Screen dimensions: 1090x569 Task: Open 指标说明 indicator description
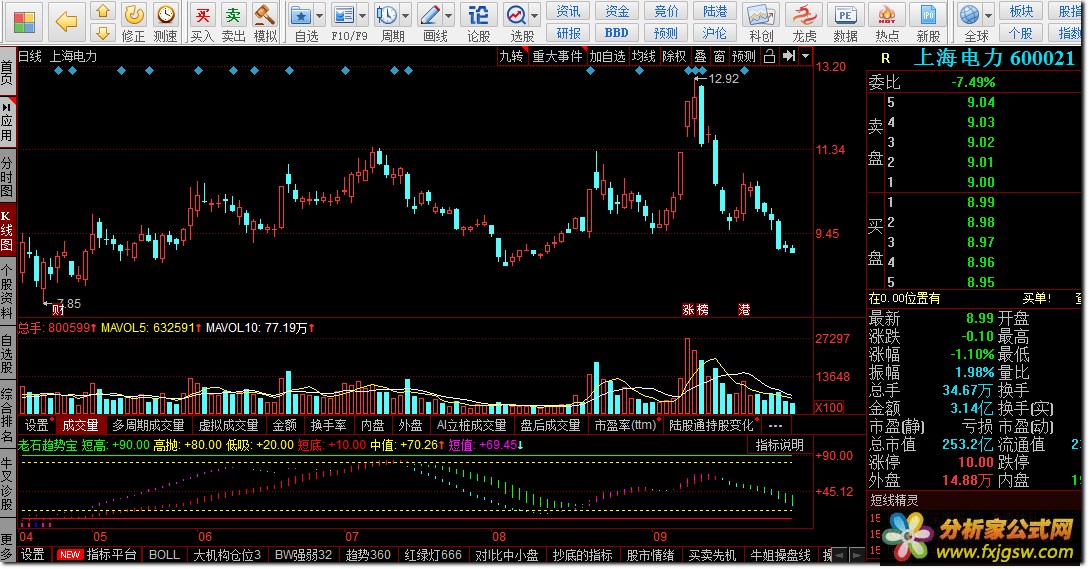pos(779,445)
